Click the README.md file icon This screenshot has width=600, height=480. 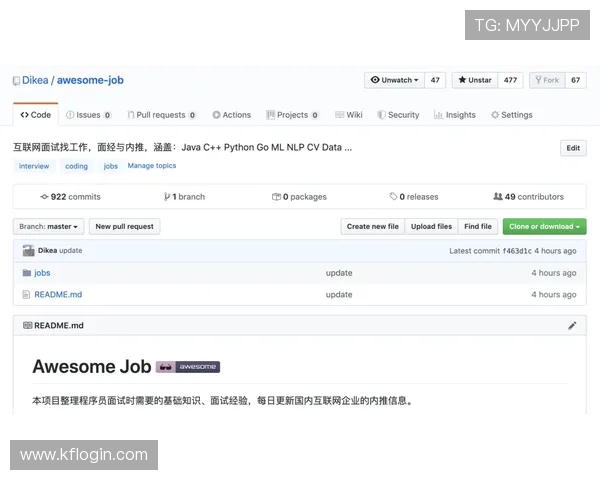(26, 295)
